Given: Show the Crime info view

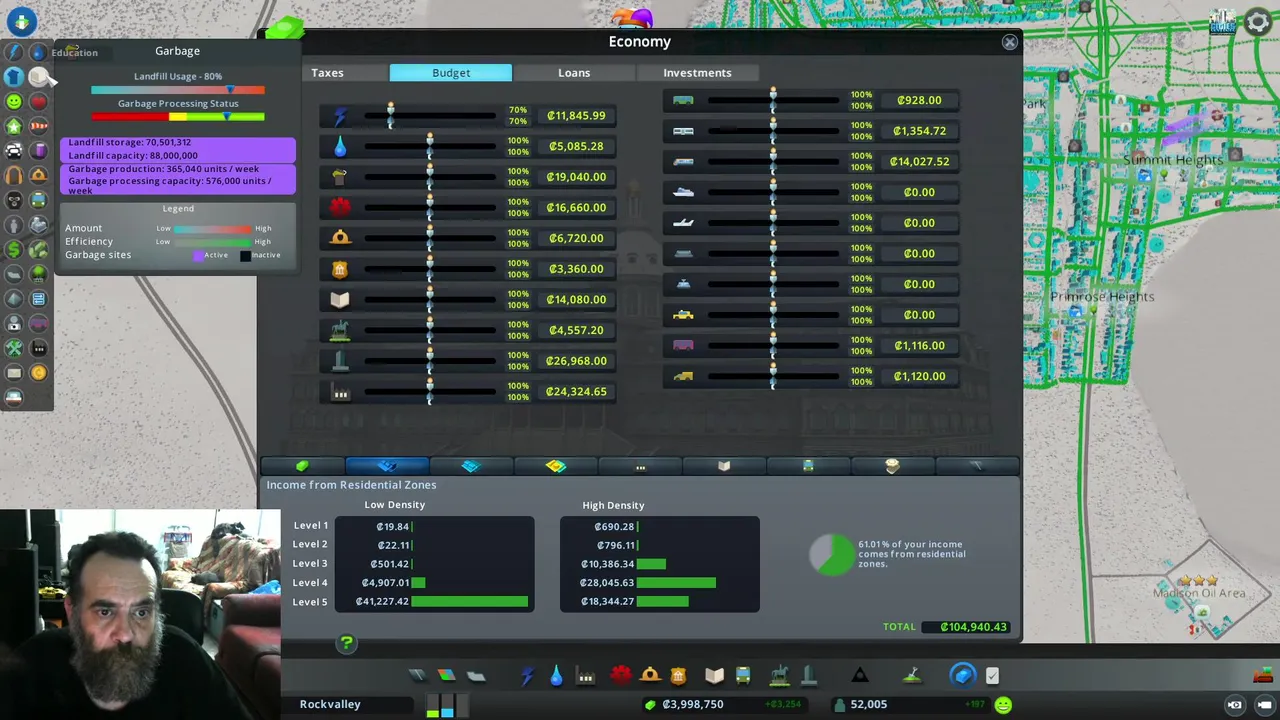Looking at the screenshot, I should point(14,200).
